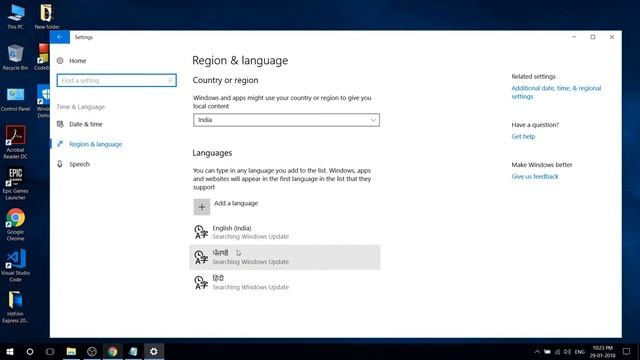
Task: Click the plus Add a language button
Action: coord(202,207)
